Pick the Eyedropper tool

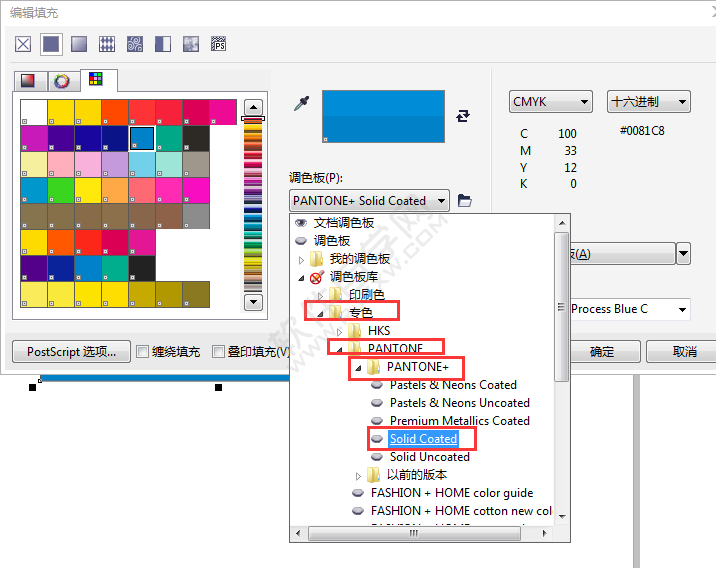click(x=302, y=104)
